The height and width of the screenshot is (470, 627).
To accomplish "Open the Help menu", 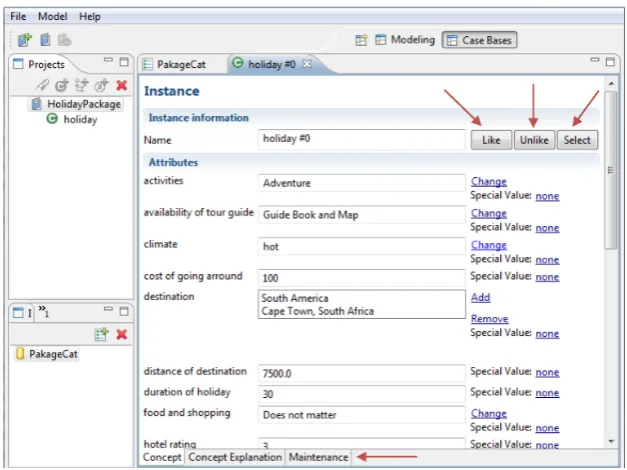I will pos(90,16).
